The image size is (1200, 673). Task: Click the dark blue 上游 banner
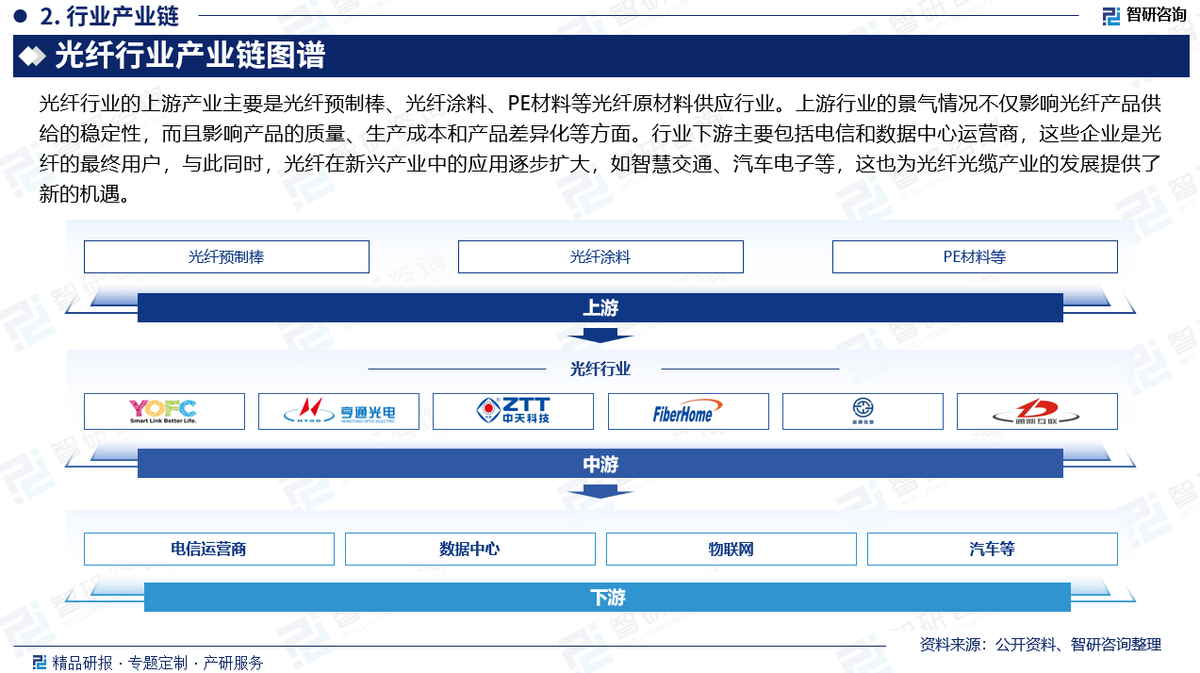coord(600,308)
